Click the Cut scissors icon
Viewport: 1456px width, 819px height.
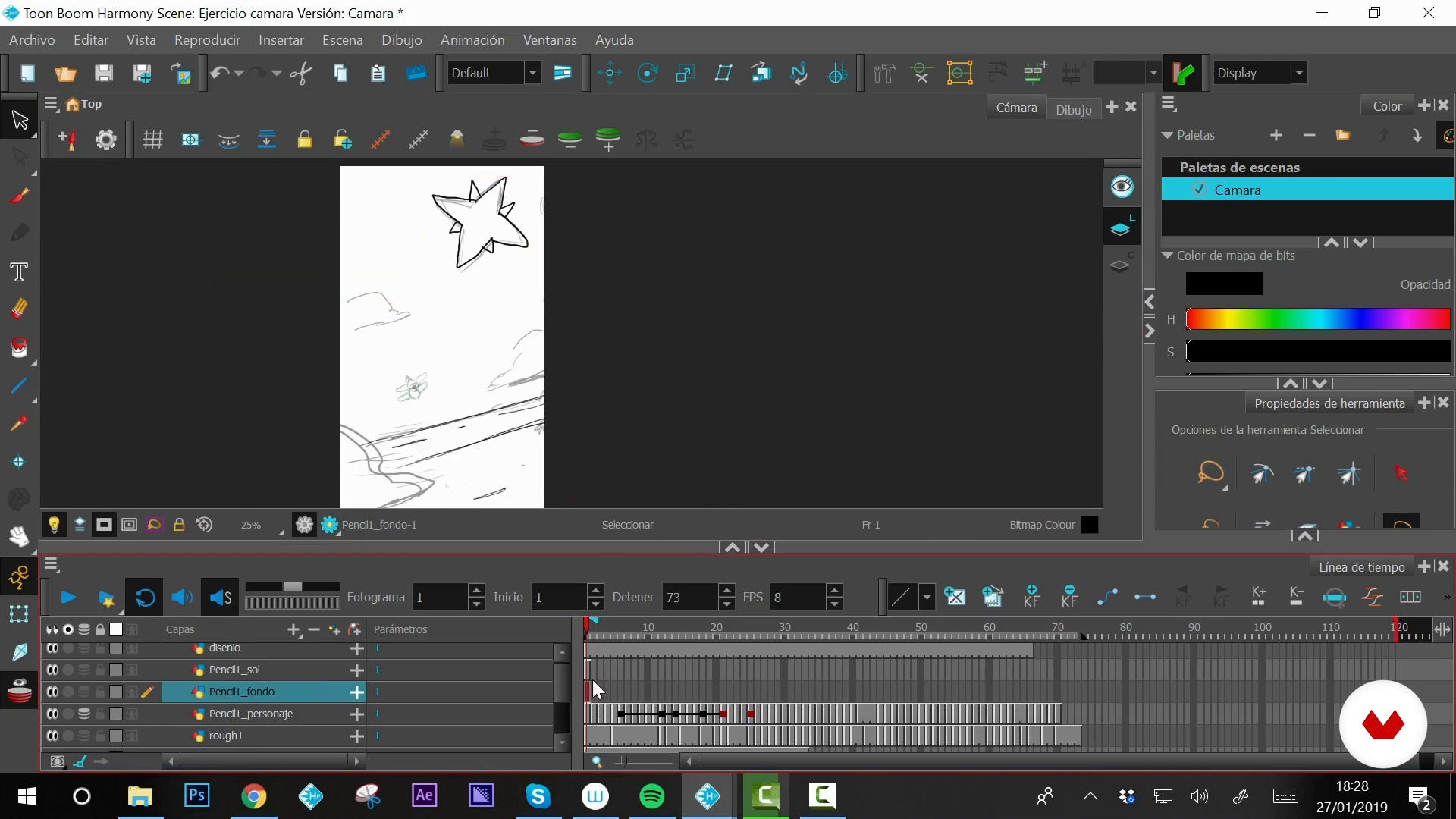302,73
